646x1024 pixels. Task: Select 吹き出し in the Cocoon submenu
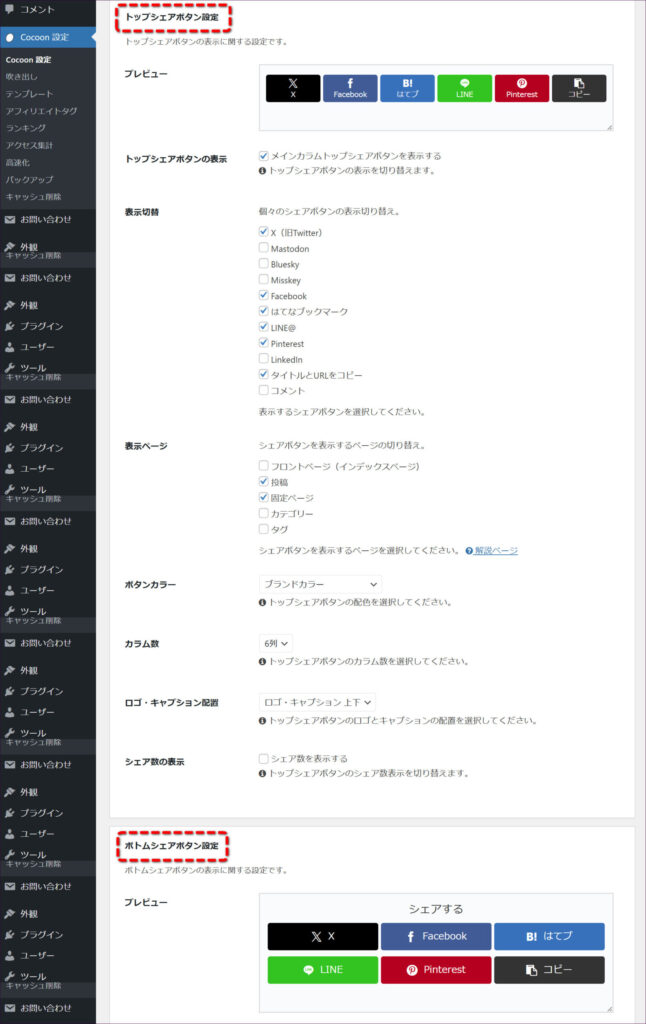23,76
